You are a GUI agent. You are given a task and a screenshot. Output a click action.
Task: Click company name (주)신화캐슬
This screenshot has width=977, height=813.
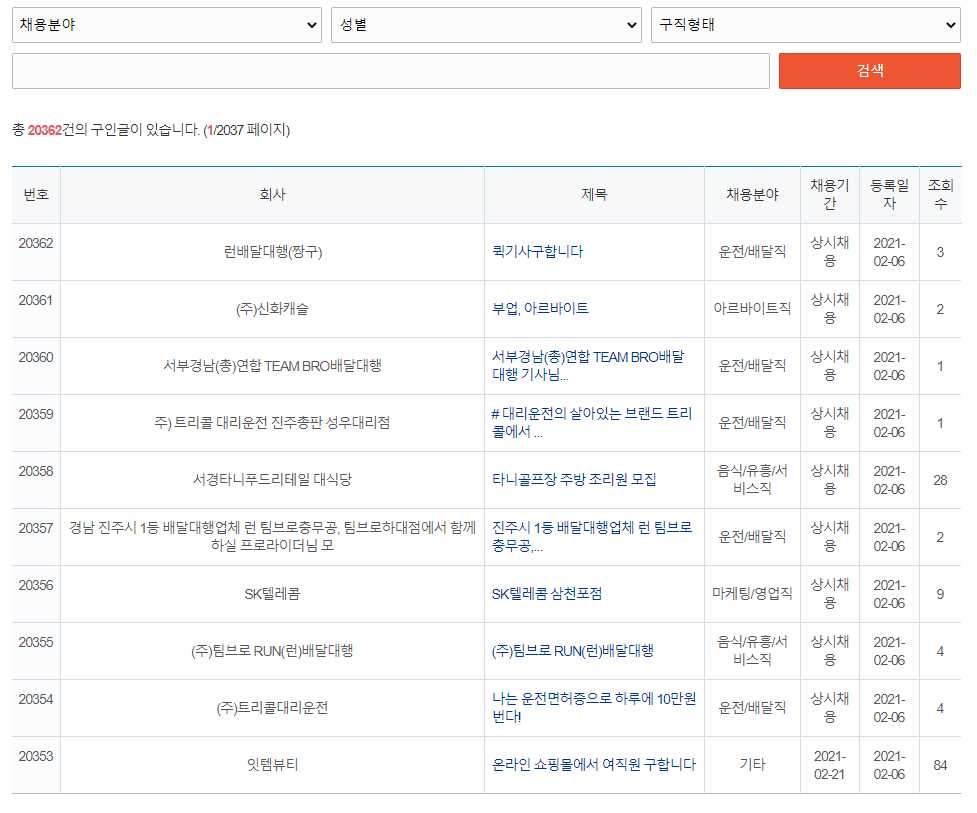pyautogui.click(x=272, y=308)
